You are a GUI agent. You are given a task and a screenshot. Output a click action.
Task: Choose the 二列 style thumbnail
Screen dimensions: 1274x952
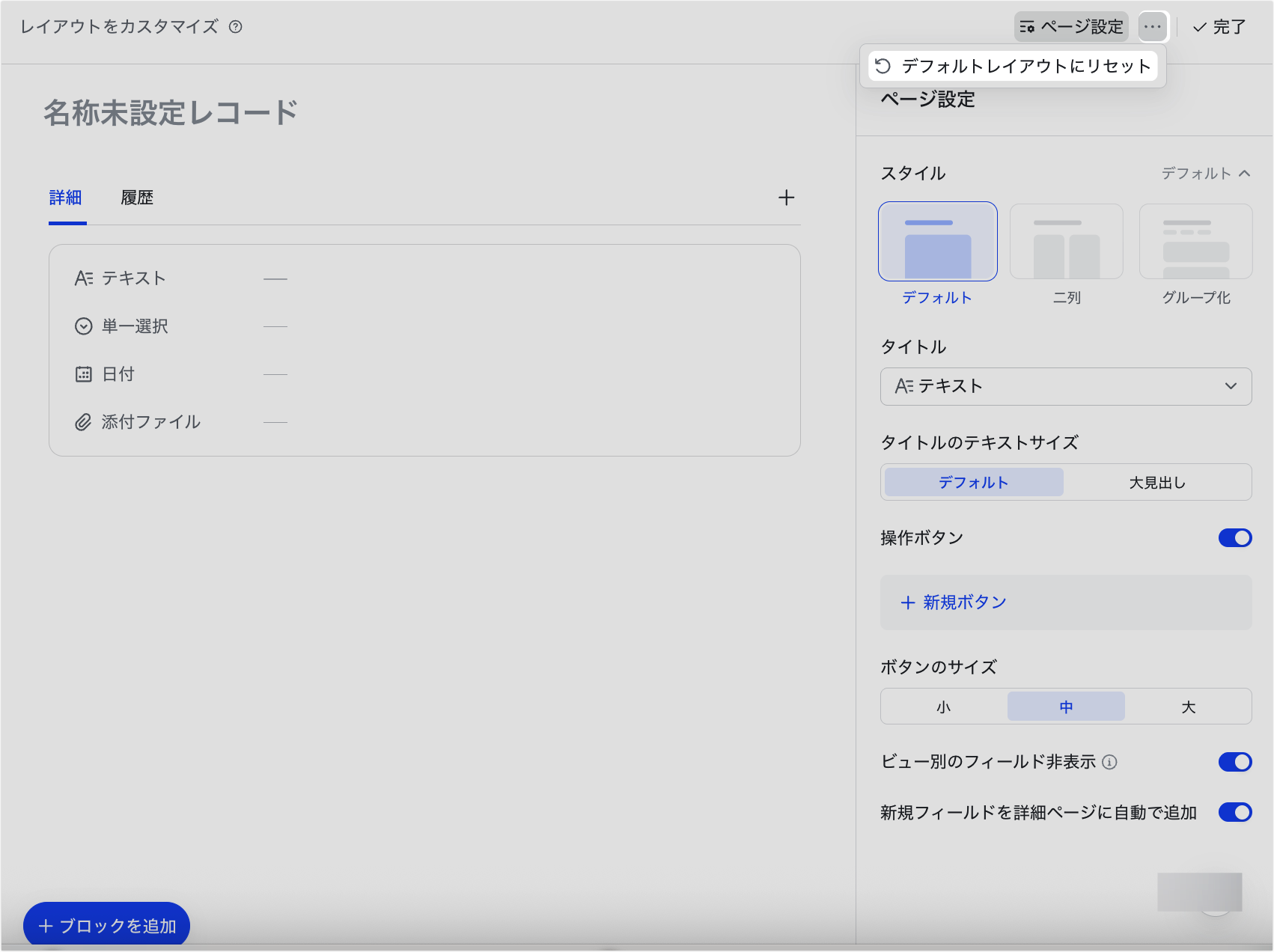point(1067,241)
